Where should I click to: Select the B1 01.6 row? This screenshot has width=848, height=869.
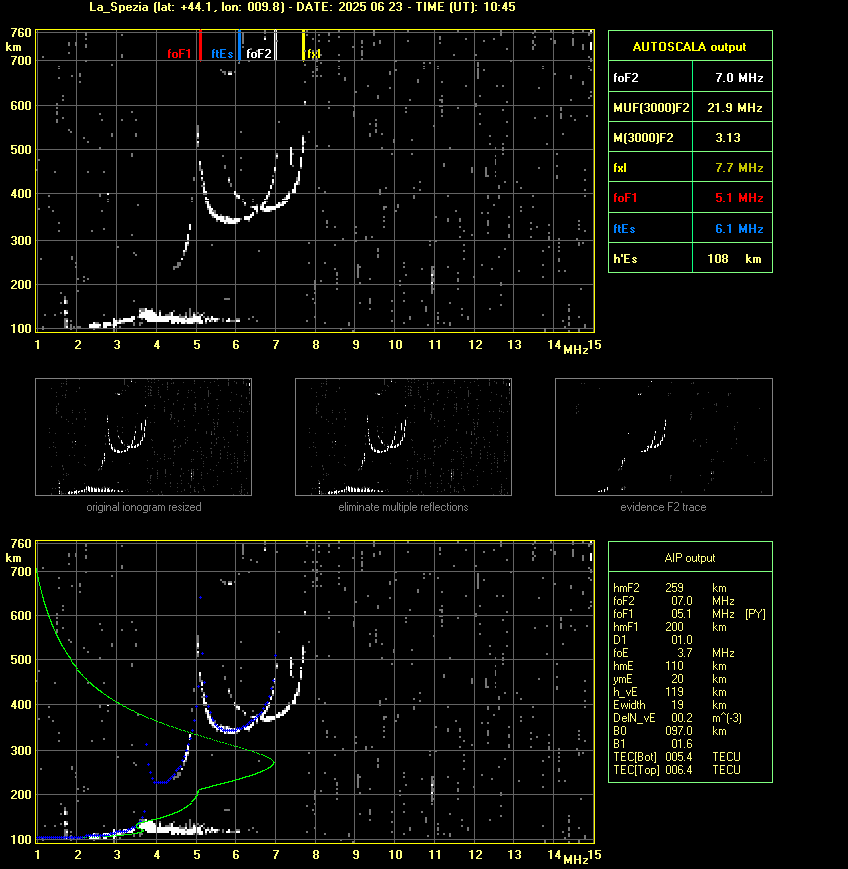point(652,744)
